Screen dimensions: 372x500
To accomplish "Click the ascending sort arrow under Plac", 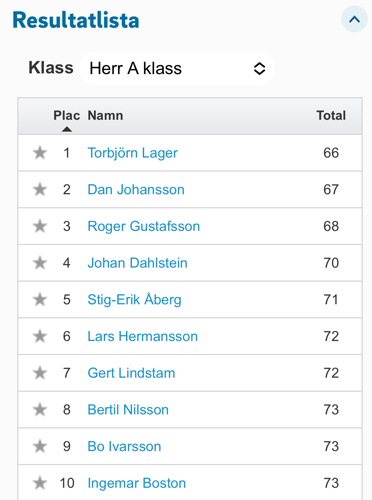I will [x=67, y=129].
